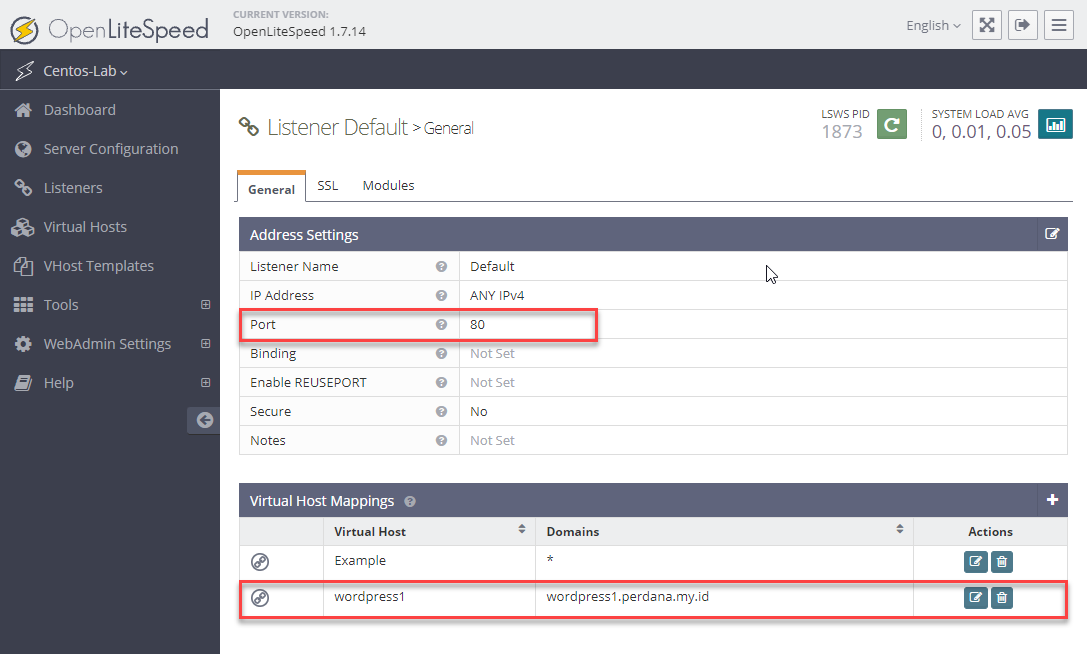Expand the Help submenu plus icon
Viewport: 1087px width, 654px height.
(x=205, y=382)
